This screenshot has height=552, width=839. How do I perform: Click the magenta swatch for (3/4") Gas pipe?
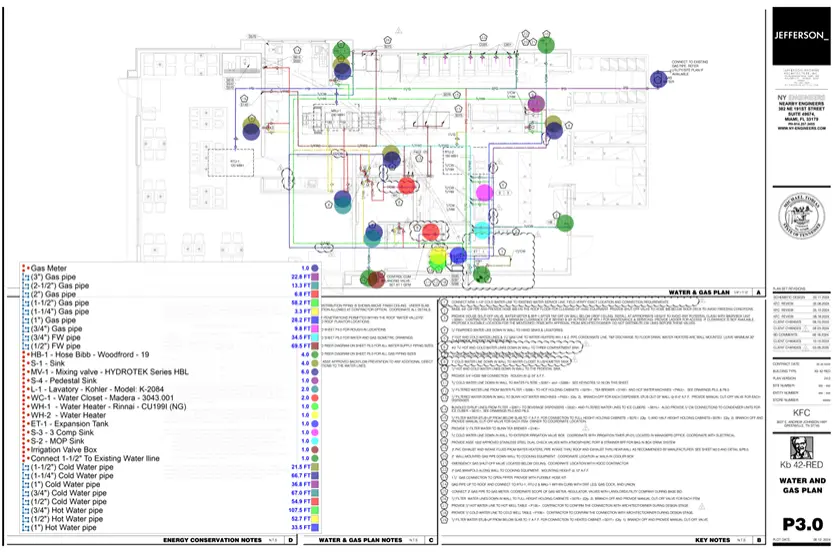pos(315,329)
